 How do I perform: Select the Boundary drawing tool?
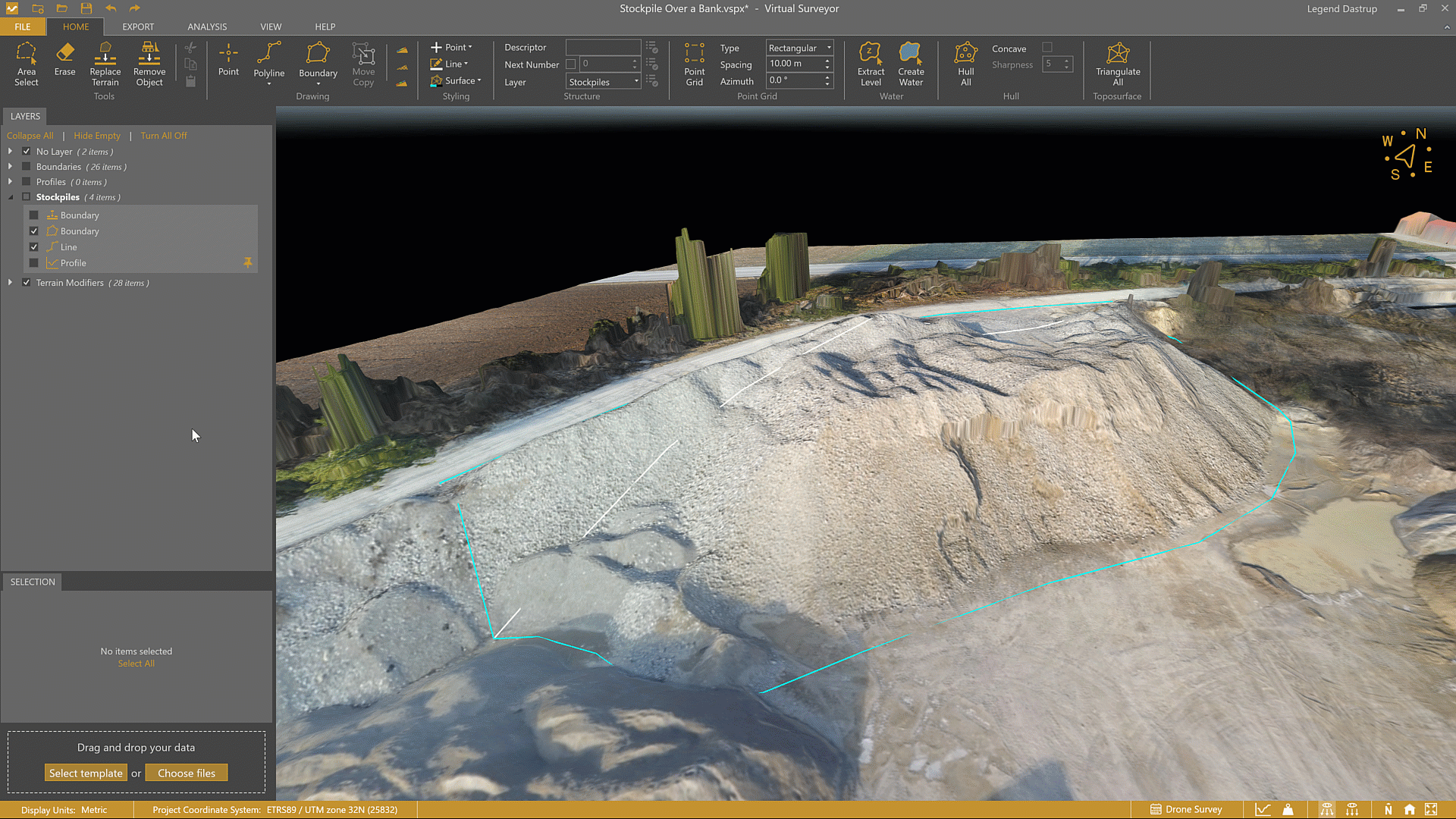tap(318, 61)
